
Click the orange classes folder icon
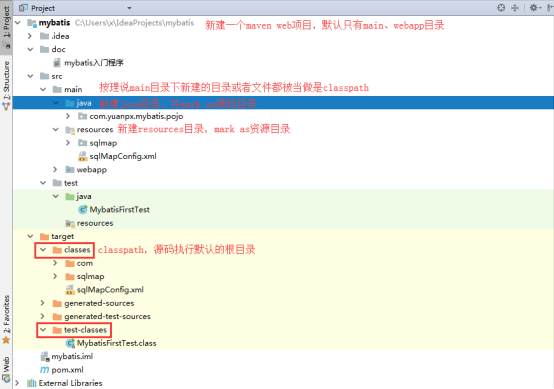pyautogui.click(x=57, y=250)
